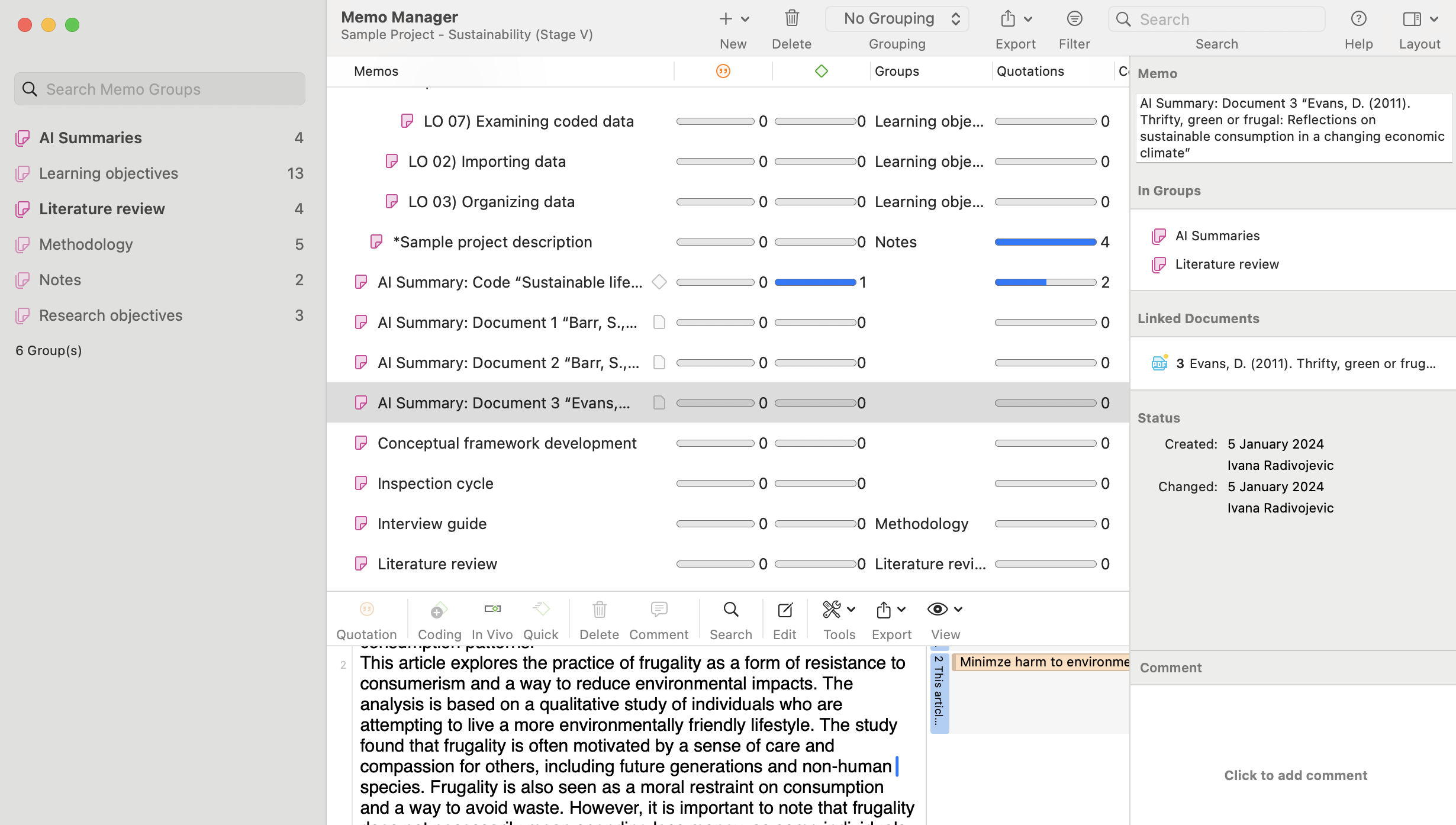This screenshot has height=825, width=1456.
Task: Click document icon on AI Summary Document 2 row
Action: (659, 363)
